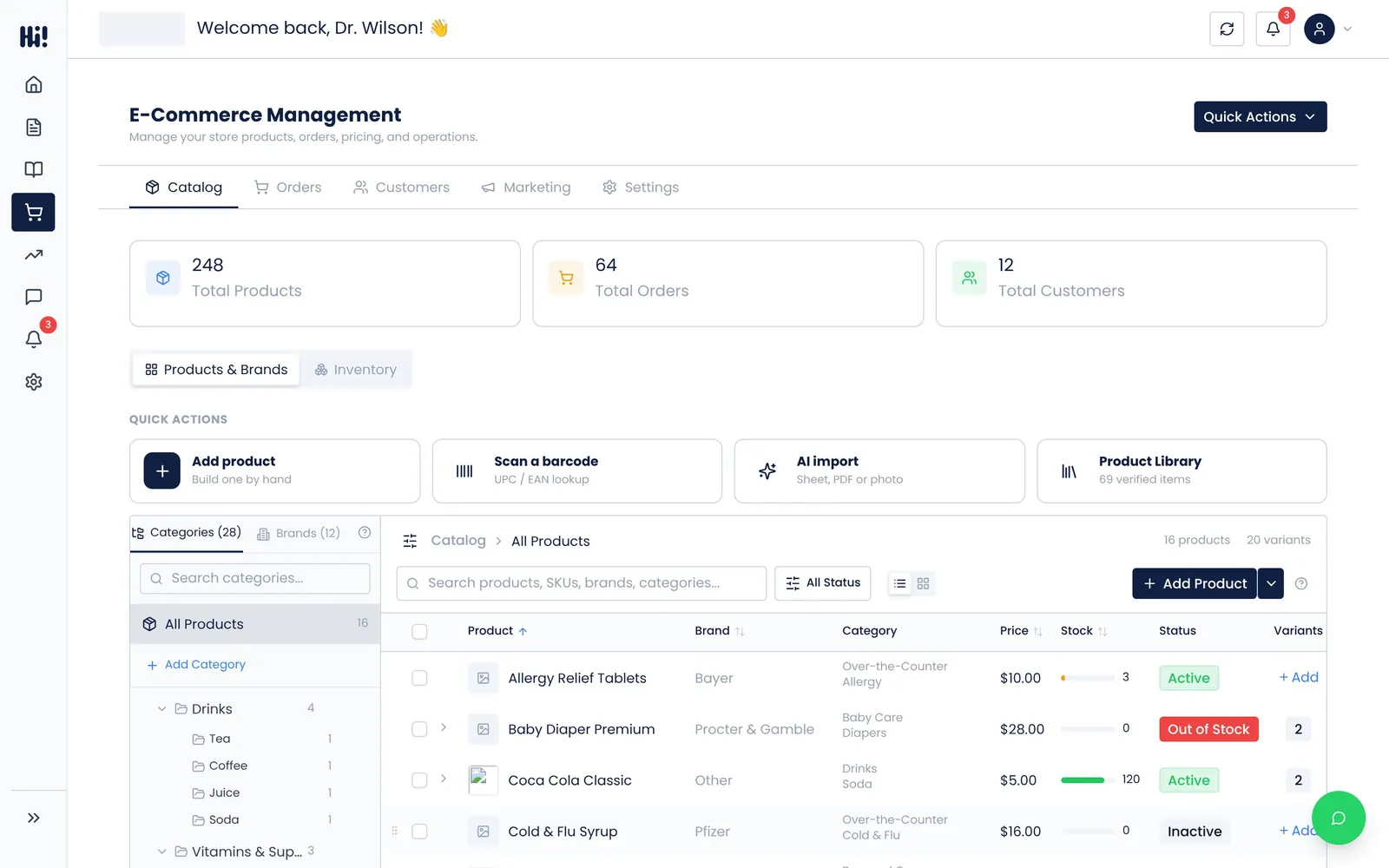Switch to the list view icon
1389x868 pixels.
pyautogui.click(x=900, y=583)
